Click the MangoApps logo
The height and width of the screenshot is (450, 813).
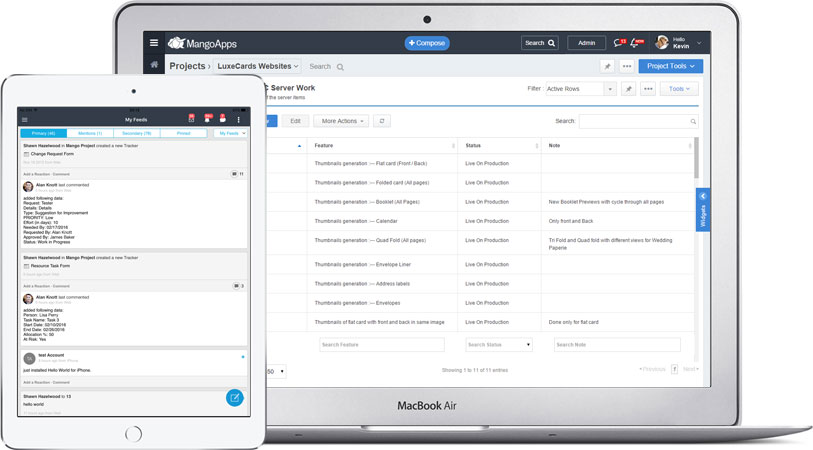(x=202, y=44)
